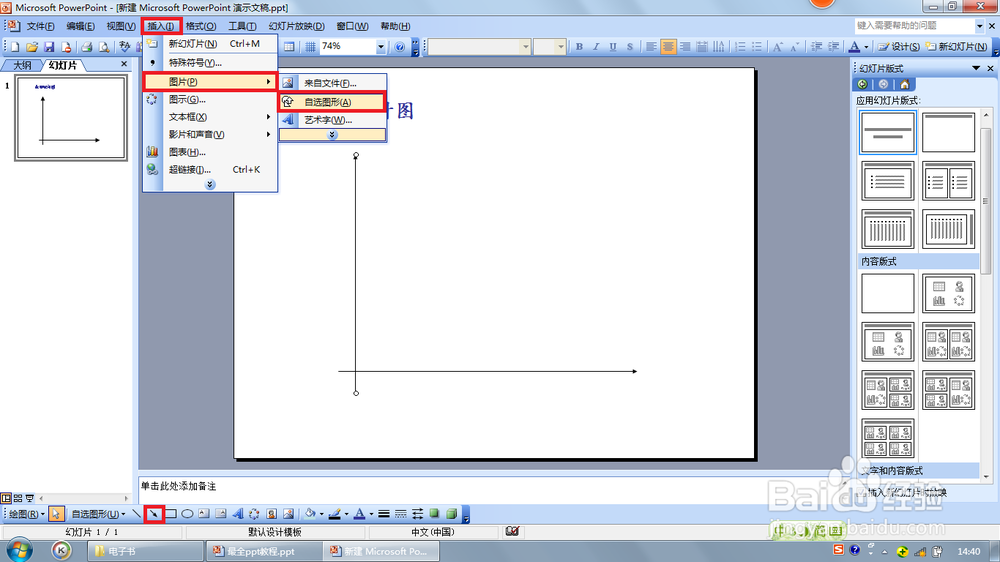Increase font size icon
Screen dimensions: 1000x562
pos(777,47)
